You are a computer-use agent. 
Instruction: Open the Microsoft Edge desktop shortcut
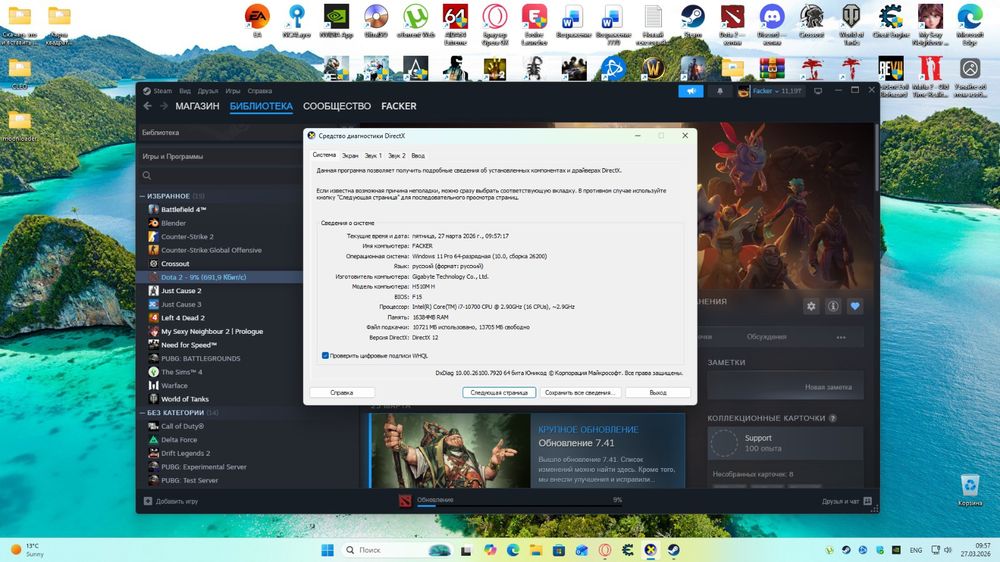point(969,24)
